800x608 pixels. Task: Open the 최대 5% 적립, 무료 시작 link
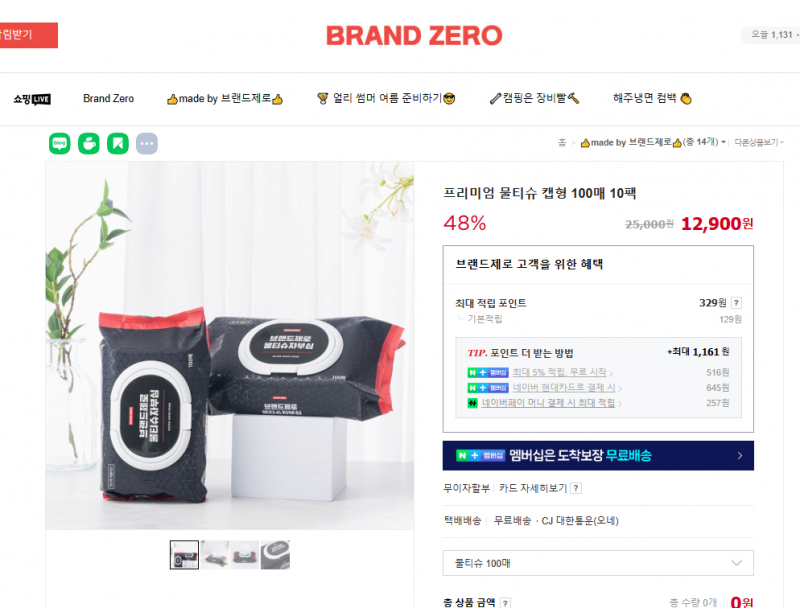point(560,372)
